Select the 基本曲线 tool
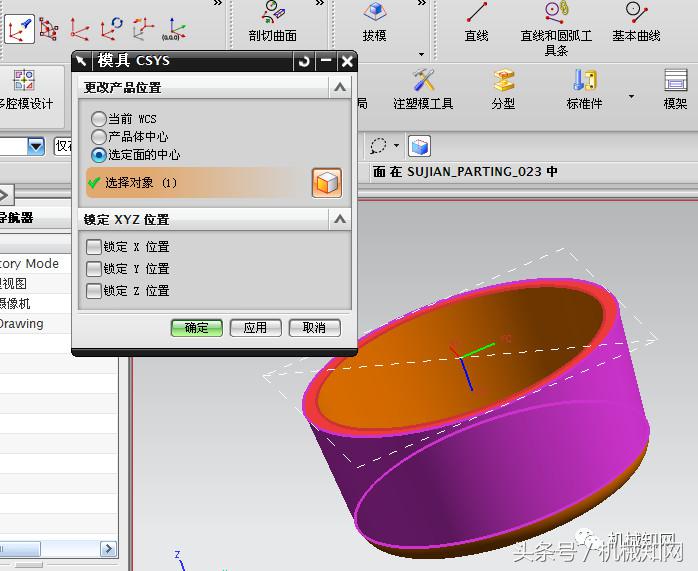 636,22
